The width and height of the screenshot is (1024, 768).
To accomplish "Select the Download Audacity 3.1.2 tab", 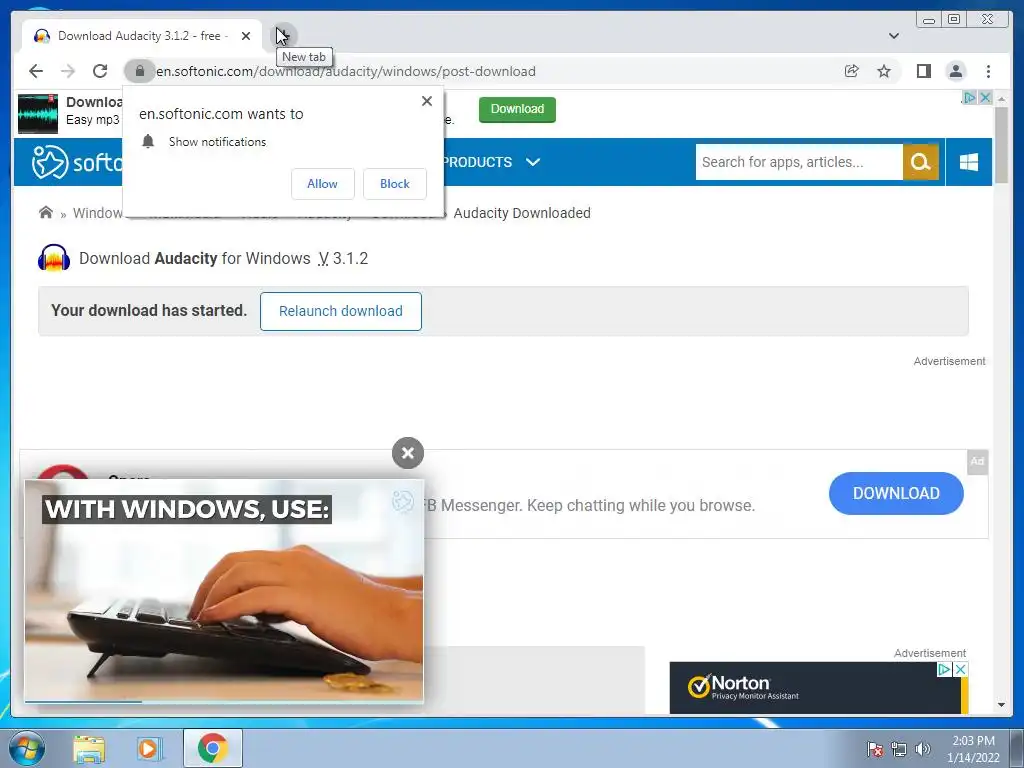I will 141,36.
